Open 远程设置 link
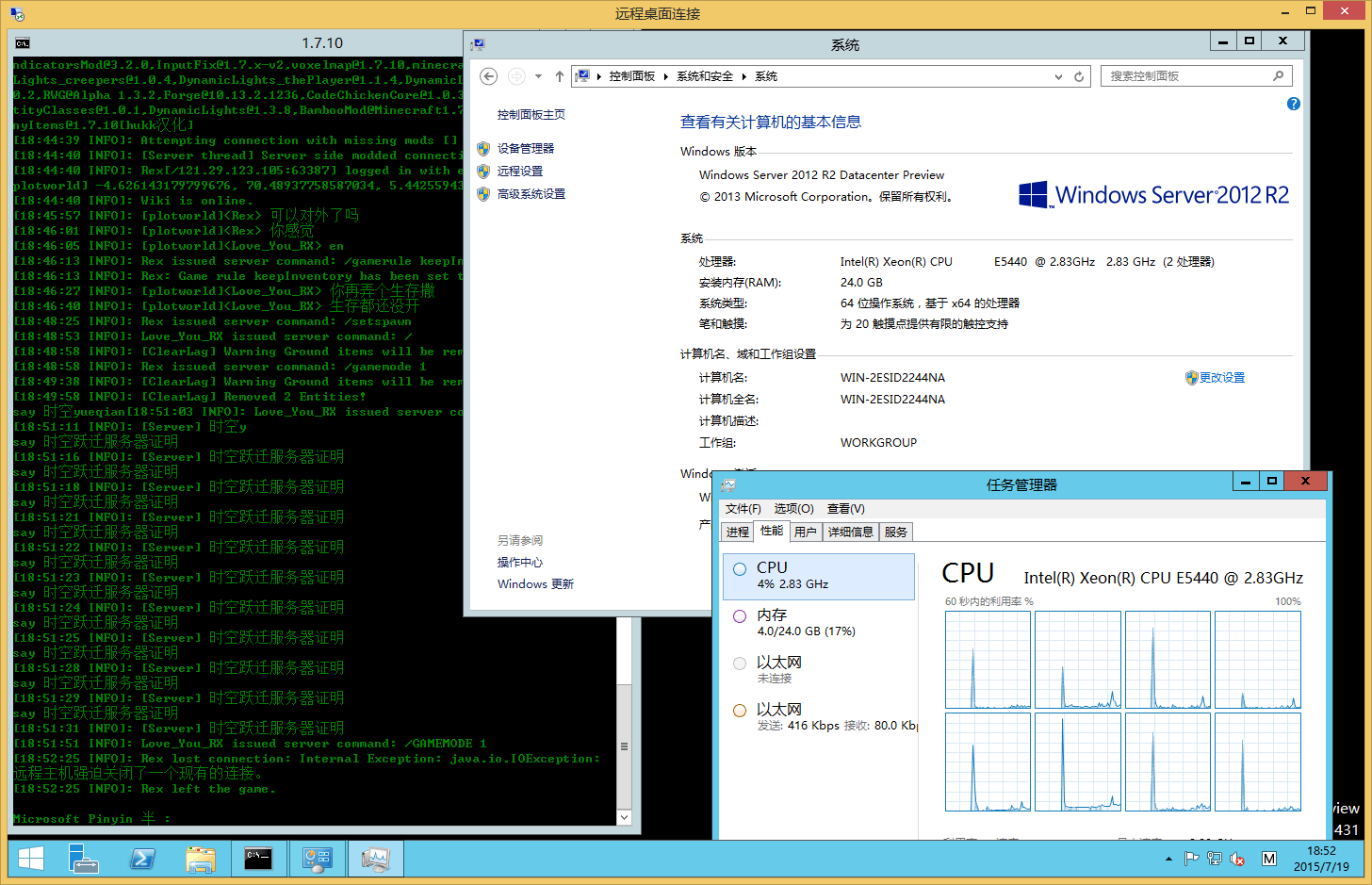Viewport: 1372px width, 885px height. coord(520,171)
